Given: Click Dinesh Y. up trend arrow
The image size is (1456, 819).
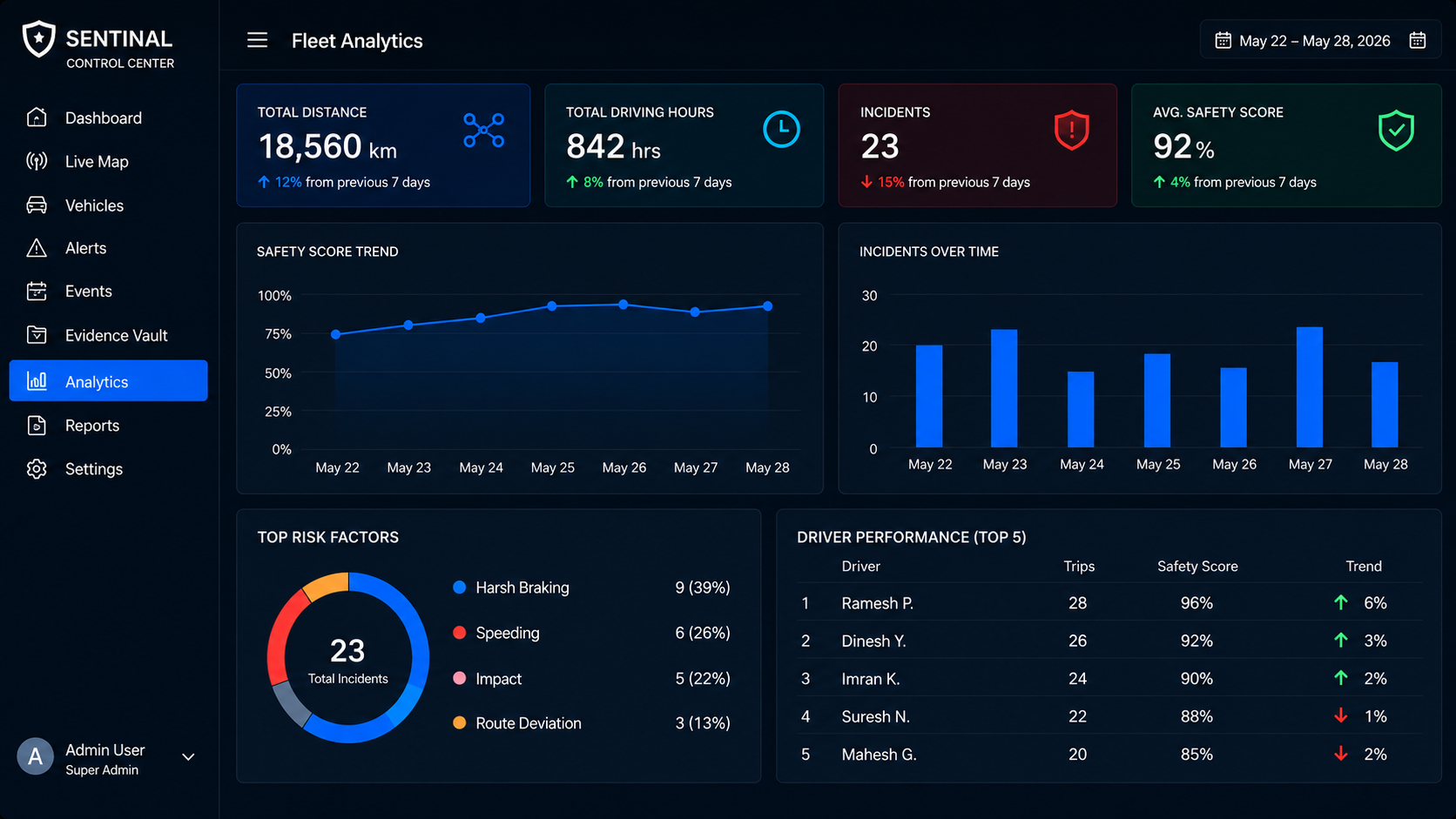Looking at the screenshot, I should 1341,641.
